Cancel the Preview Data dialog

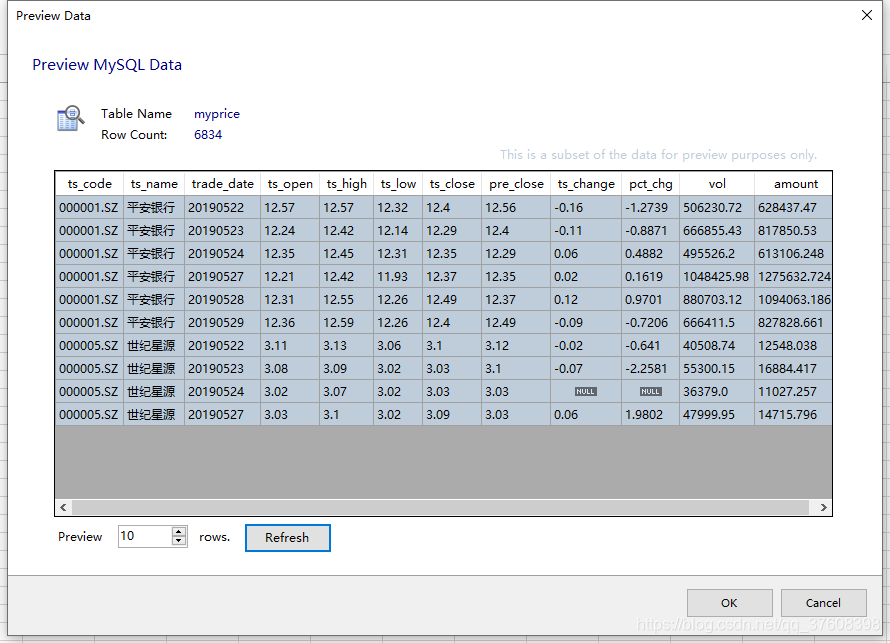[824, 603]
